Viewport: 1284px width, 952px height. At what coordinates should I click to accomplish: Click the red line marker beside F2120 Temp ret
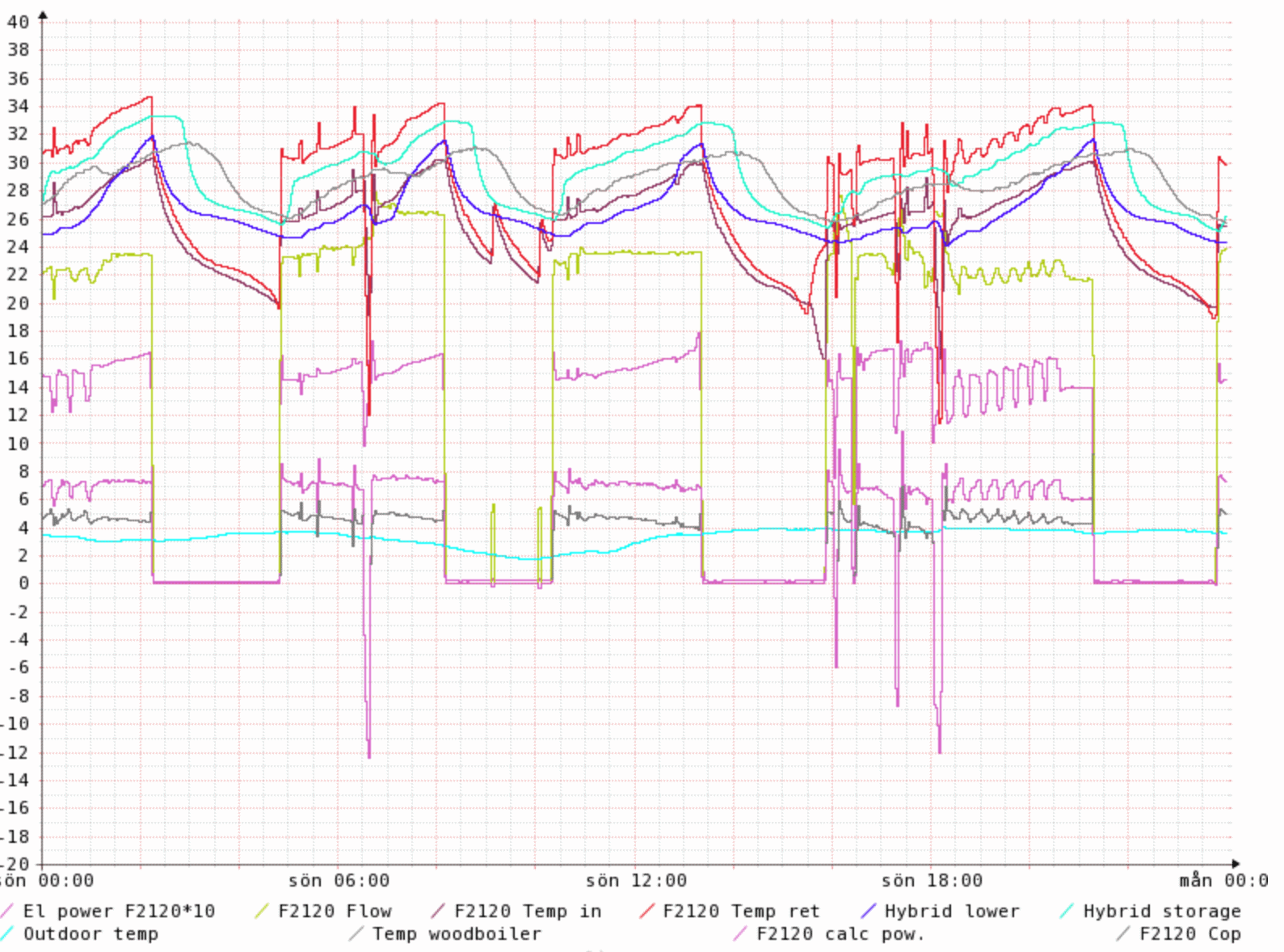point(647,912)
